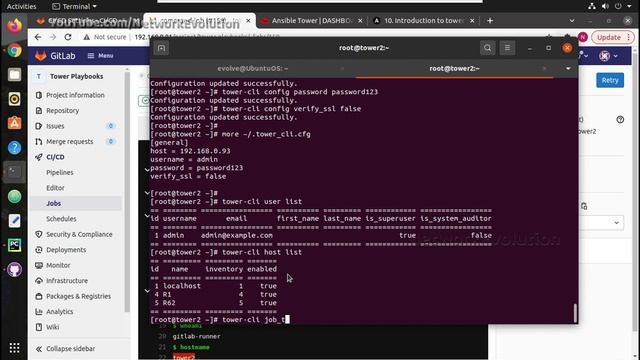The height and width of the screenshot is (360, 640).
Task: Open terminal hamburger menu
Action: coord(507,48)
